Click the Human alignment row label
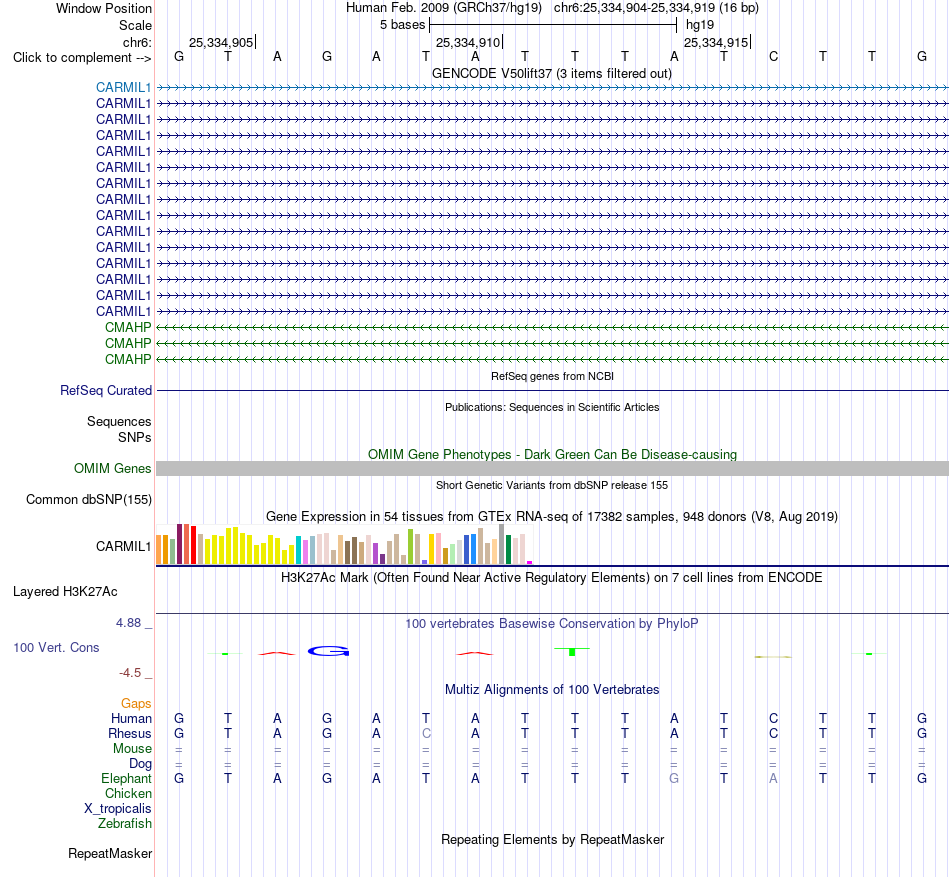 click(x=131, y=719)
